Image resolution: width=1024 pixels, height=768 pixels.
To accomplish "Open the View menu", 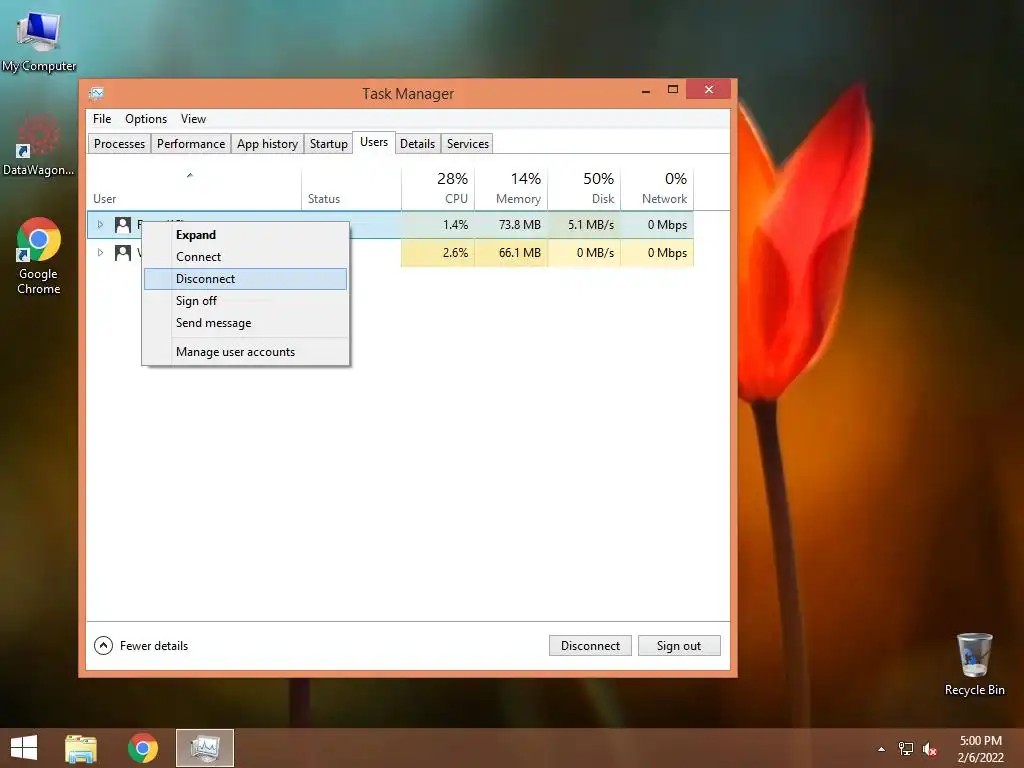I will click(x=193, y=119).
